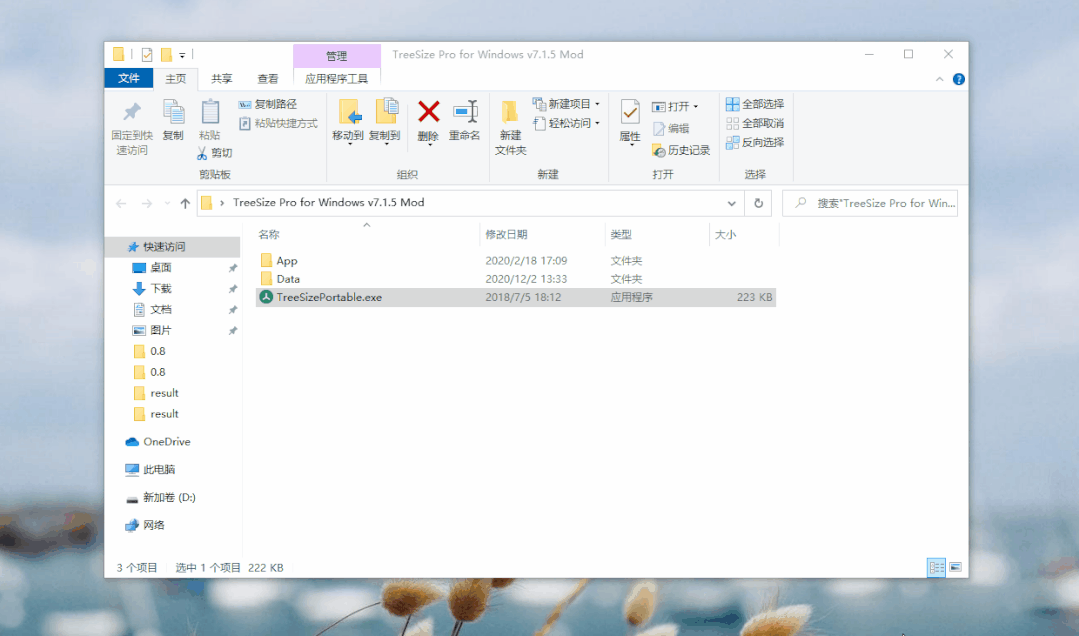Expand the address bar history dropdown
The image size is (1079, 636).
(731, 204)
